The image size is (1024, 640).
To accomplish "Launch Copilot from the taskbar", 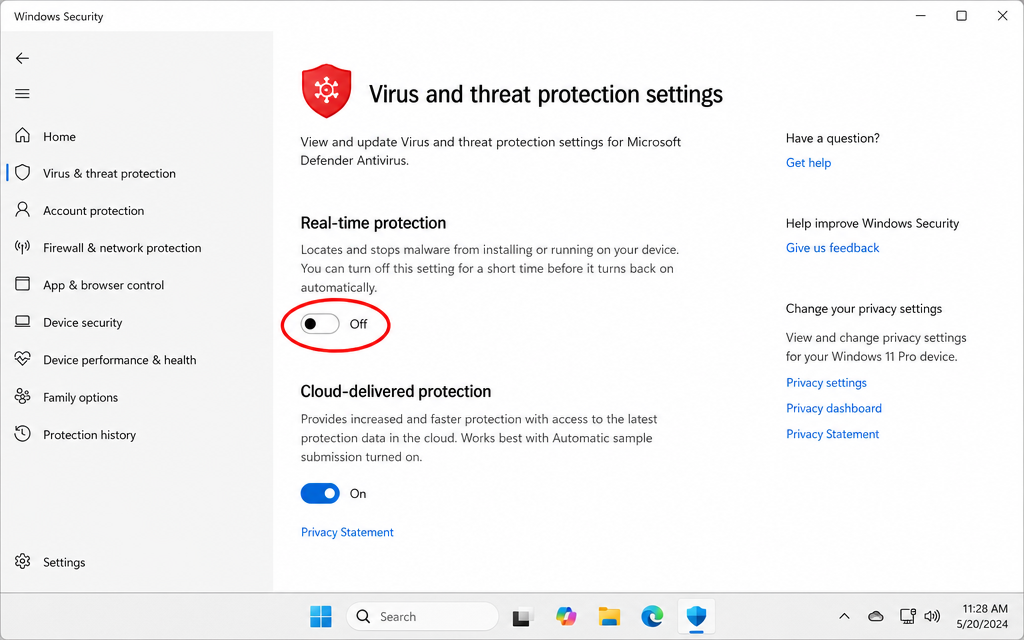I will pyautogui.click(x=566, y=616).
